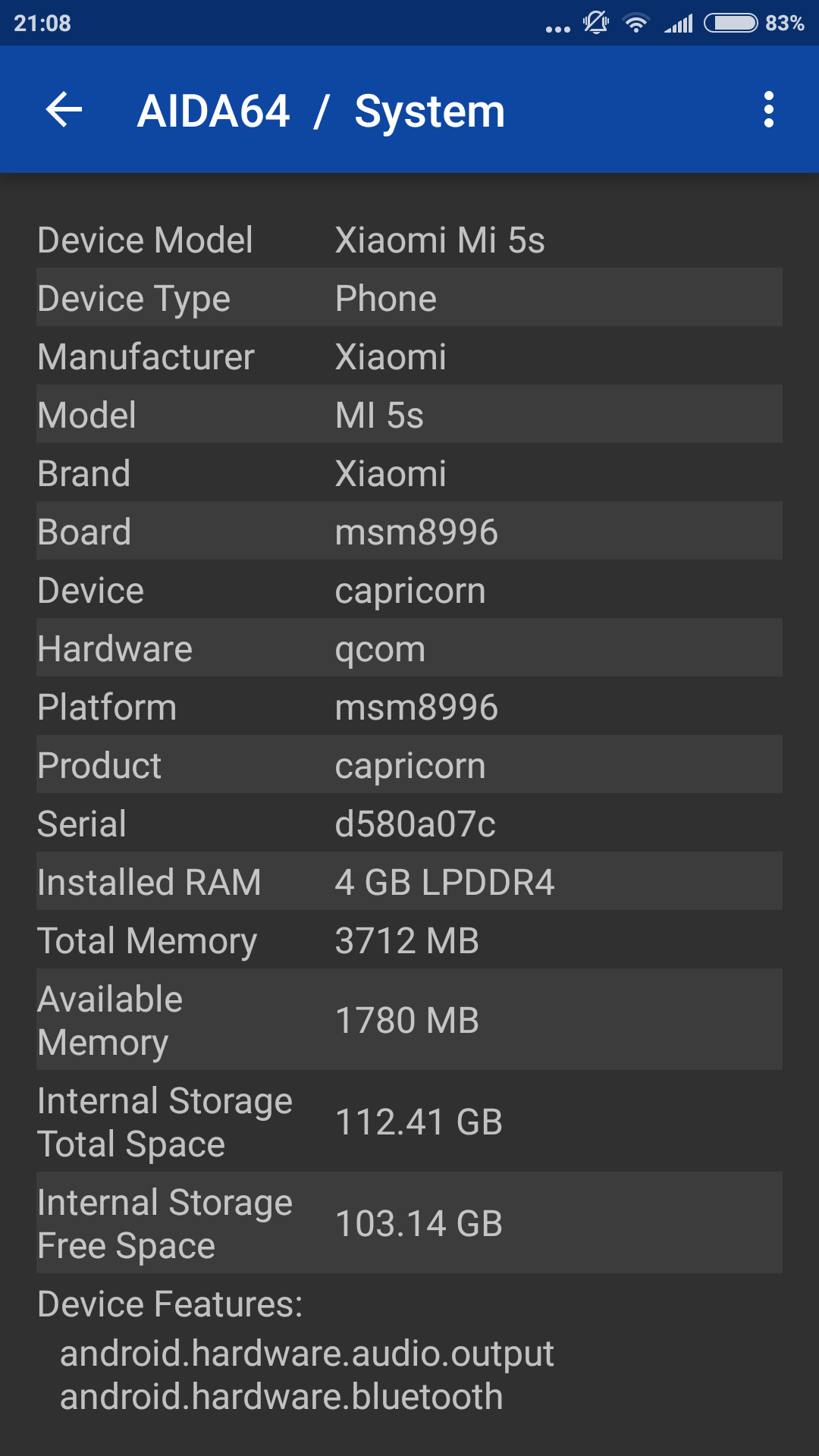Tap the three dots in status bar
Screen dimensions: 819x1456
(558, 30)
